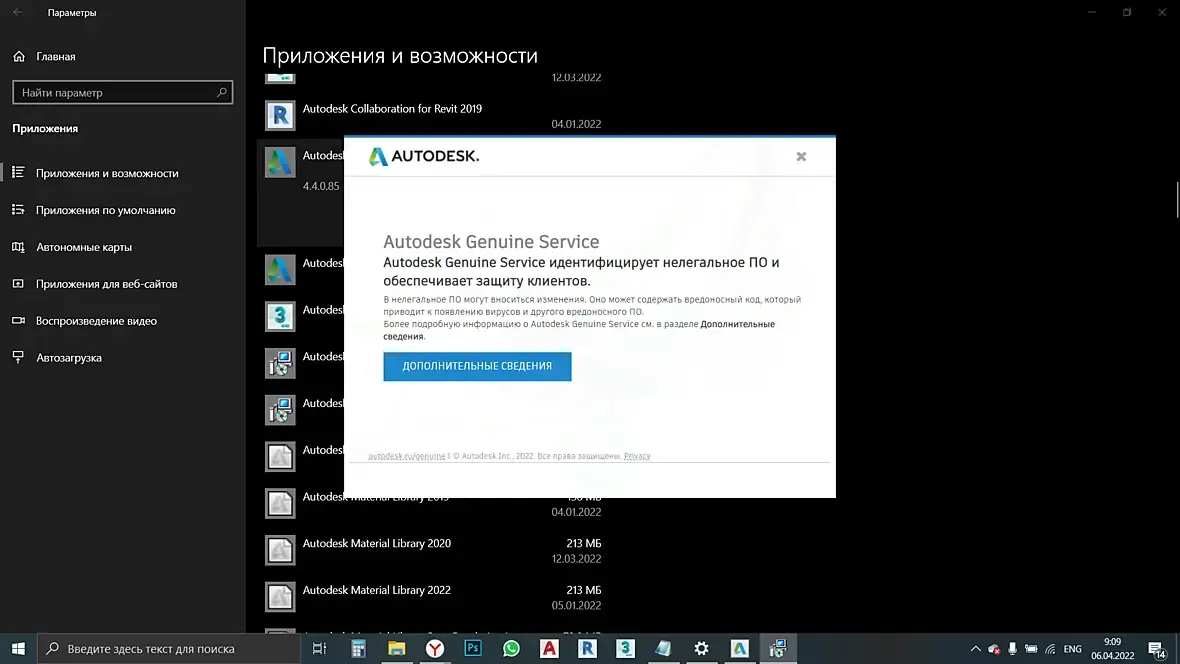The image size is (1180, 664).
Task: Click the search magnifier icon in Settings
Action: [x=221, y=93]
